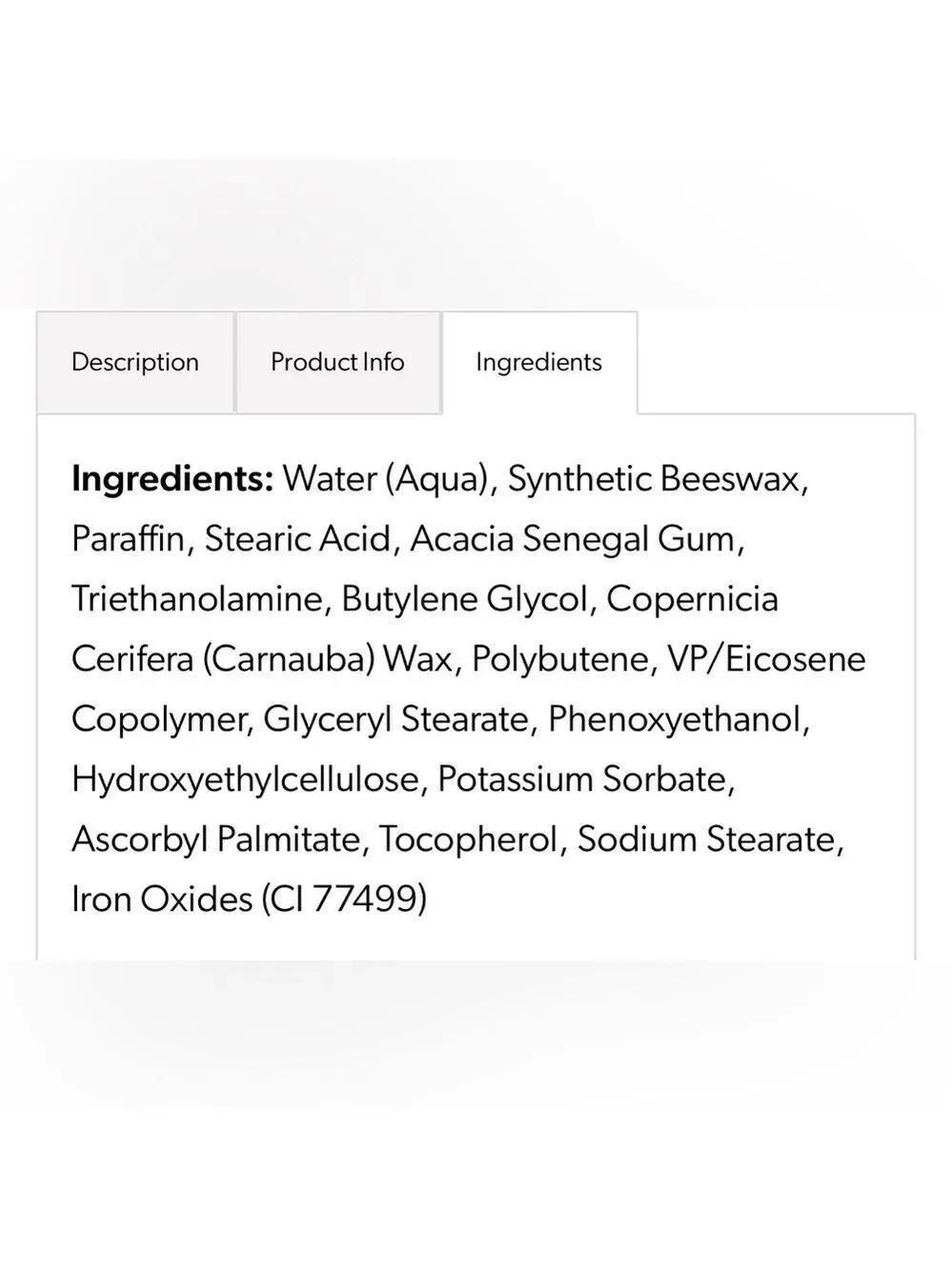
Task: Click the bold Ingredients: heading
Action: click(x=172, y=479)
